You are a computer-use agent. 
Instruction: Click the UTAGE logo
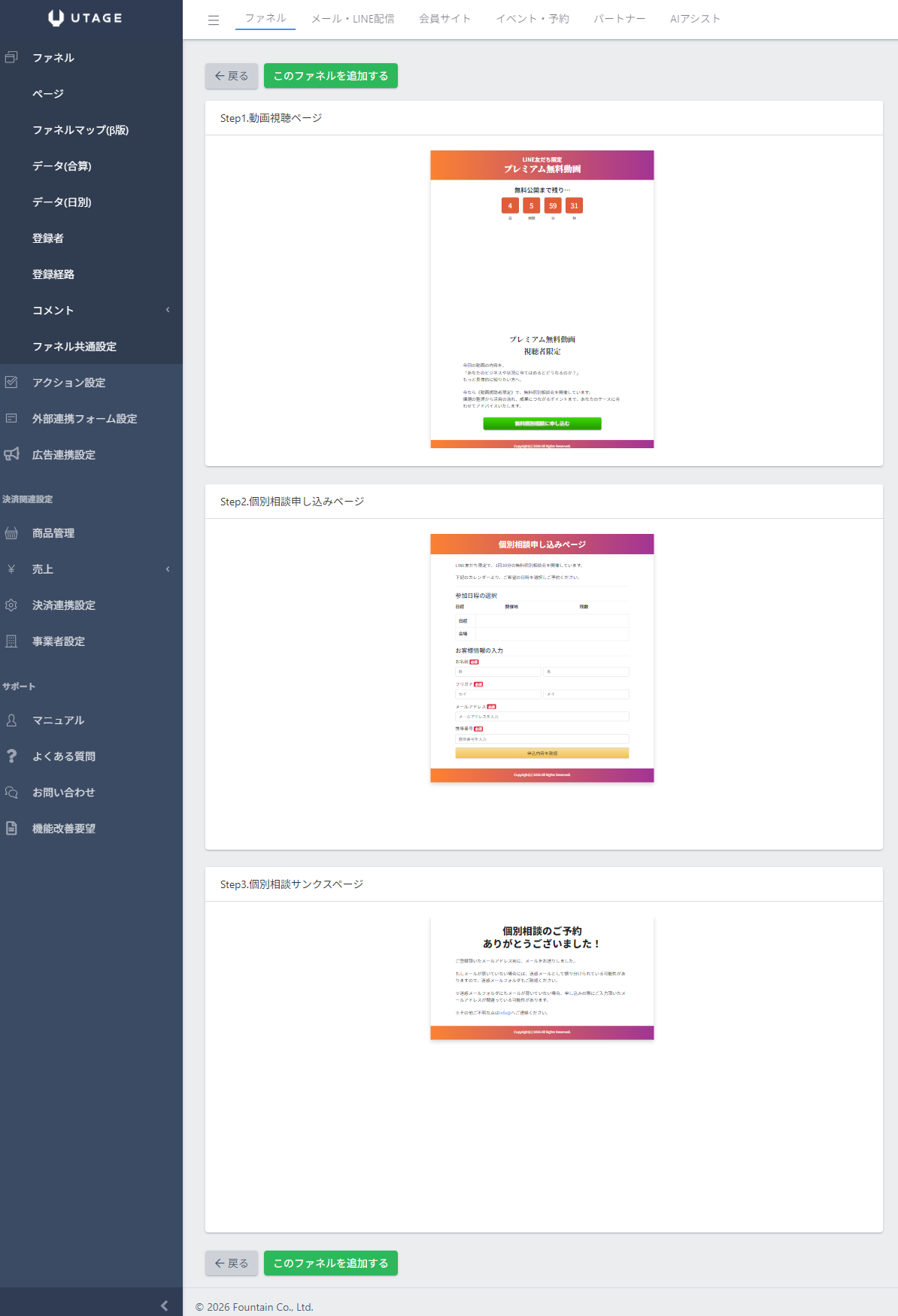pyautogui.click(x=85, y=18)
